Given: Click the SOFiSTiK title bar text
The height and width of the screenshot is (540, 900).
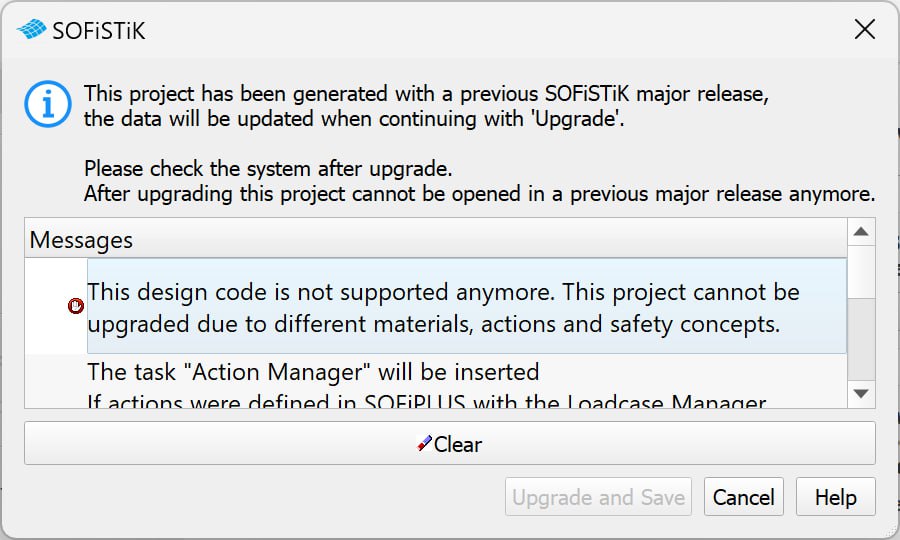Looking at the screenshot, I should [x=99, y=30].
